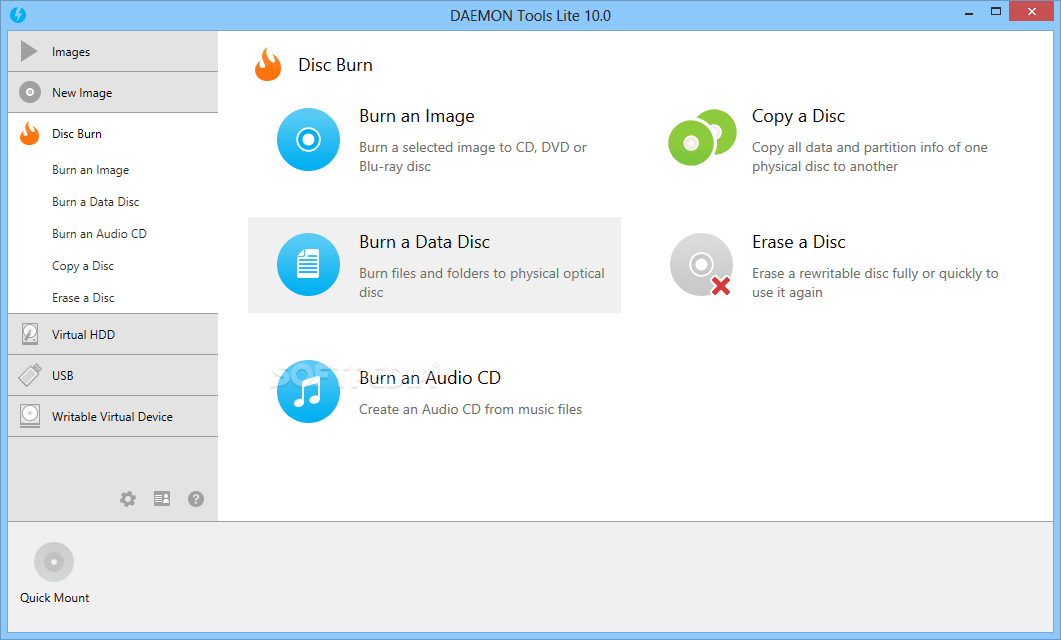Image resolution: width=1061 pixels, height=640 pixels.
Task: Choose Burn a Data Disc sidebar sub-item
Action: 95,202
